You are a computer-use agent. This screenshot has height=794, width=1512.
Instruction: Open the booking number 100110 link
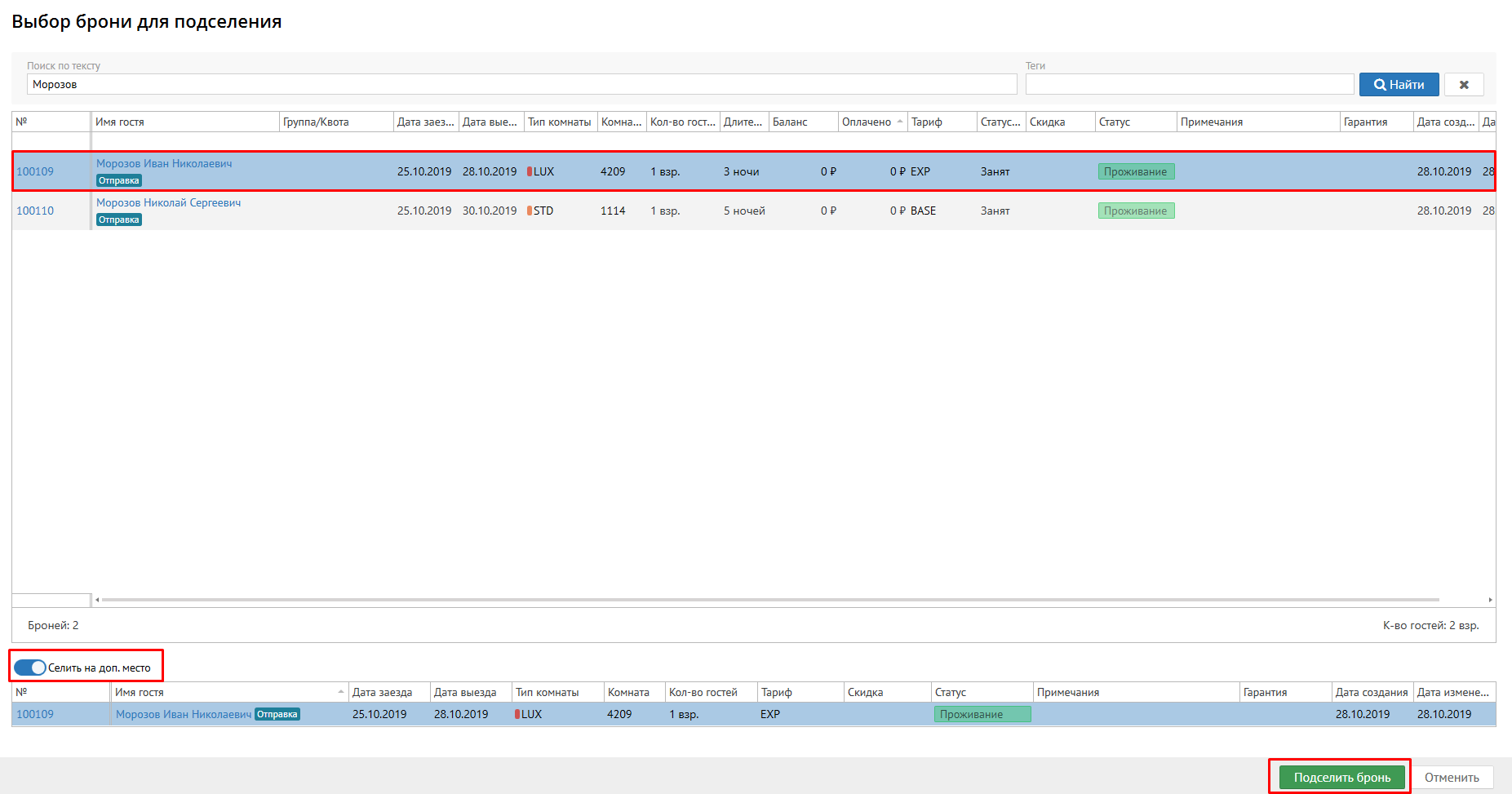(x=35, y=211)
